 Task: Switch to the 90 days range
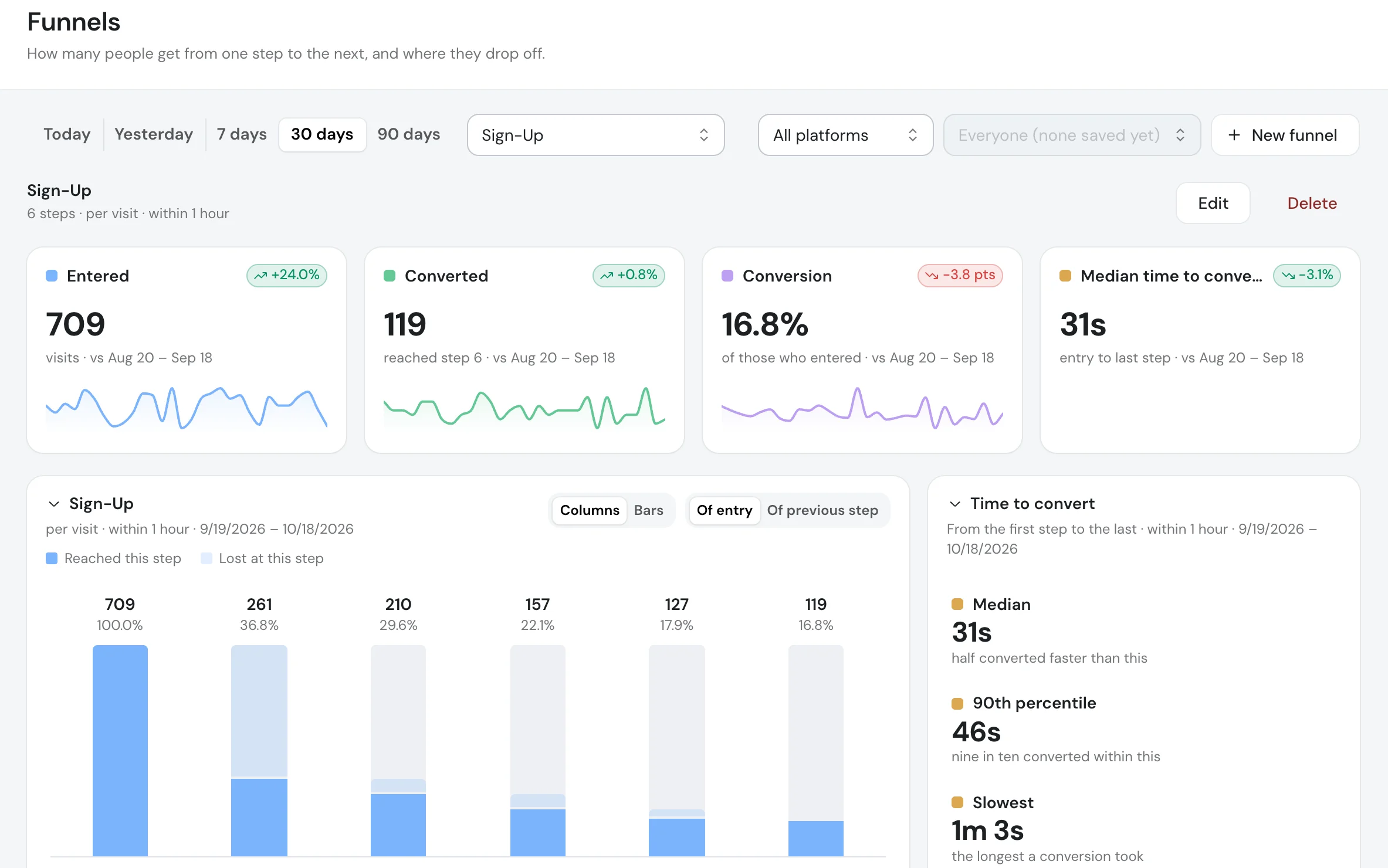(x=409, y=134)
